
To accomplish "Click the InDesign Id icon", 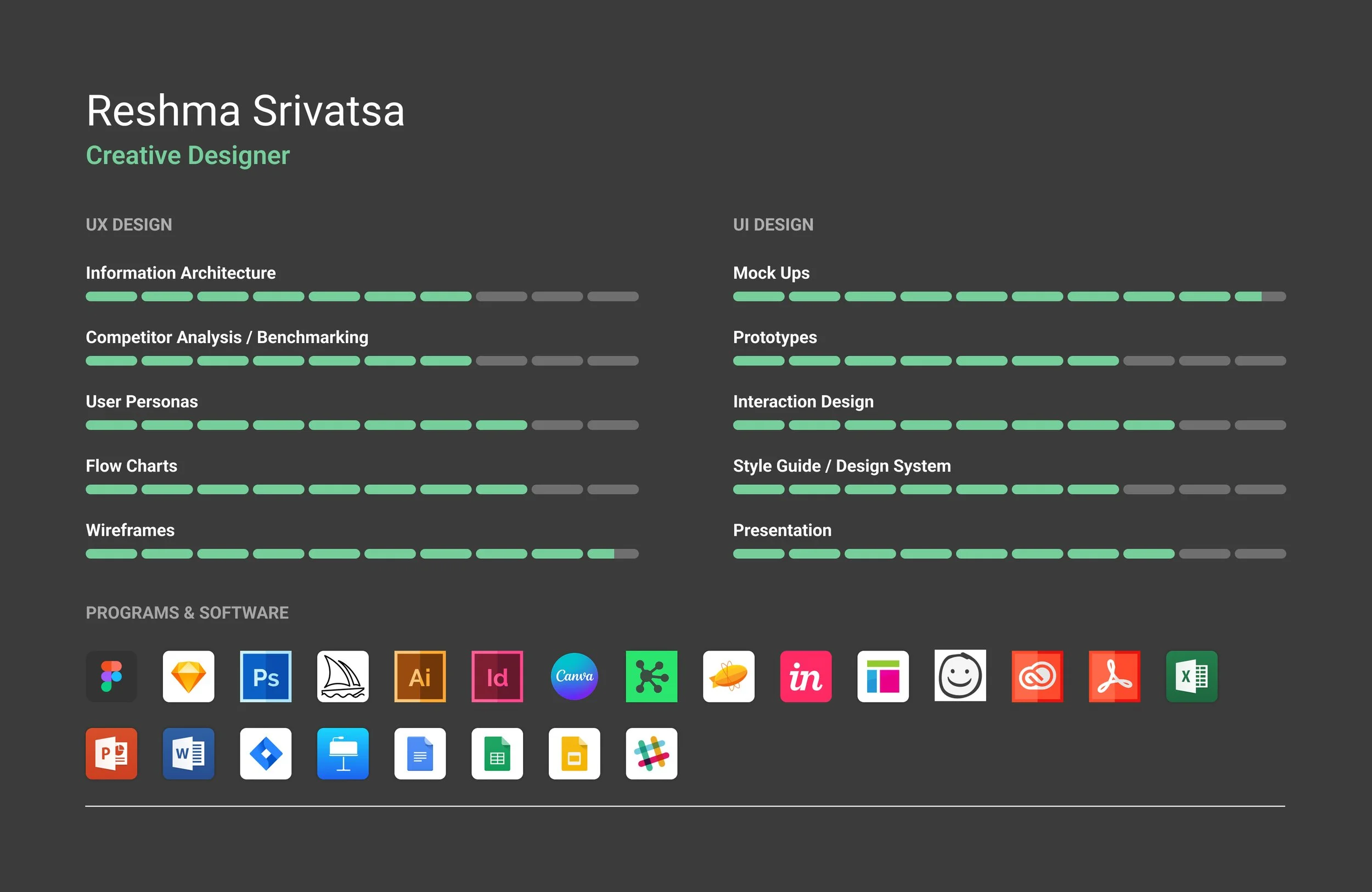I will (498, 676).
